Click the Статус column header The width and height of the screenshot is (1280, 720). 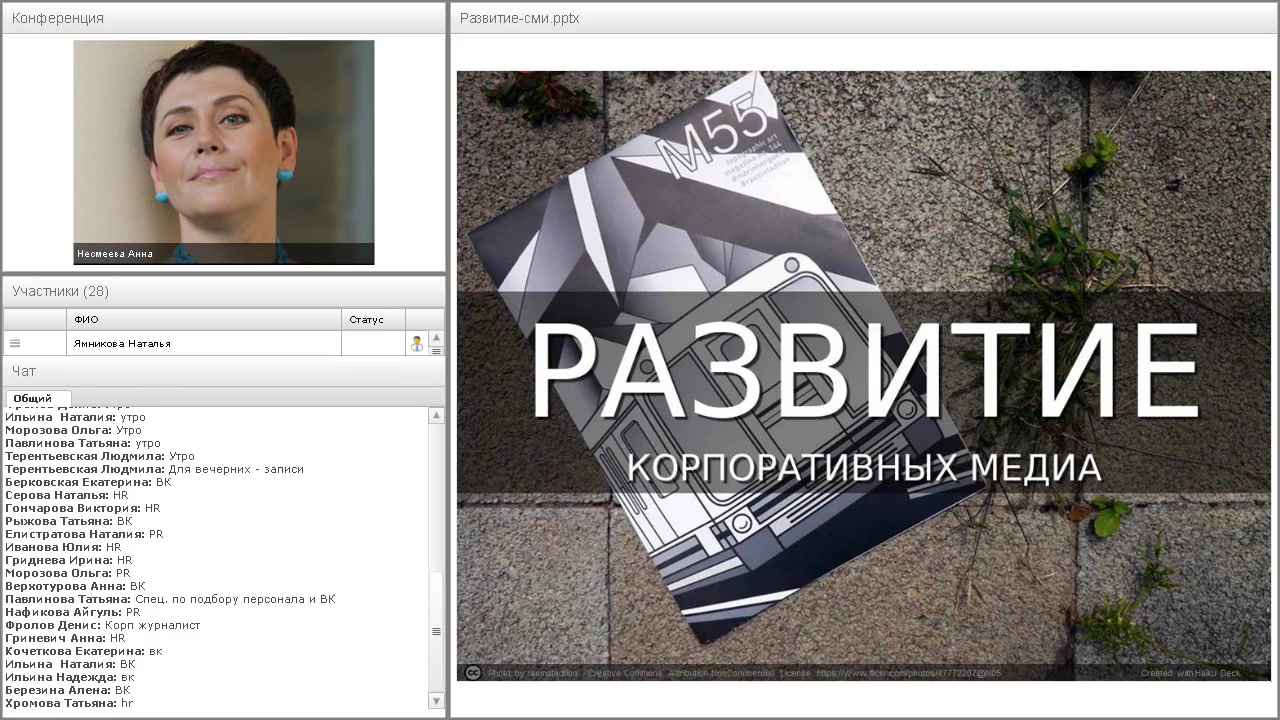pyautogui.click(x=366, y=319)
